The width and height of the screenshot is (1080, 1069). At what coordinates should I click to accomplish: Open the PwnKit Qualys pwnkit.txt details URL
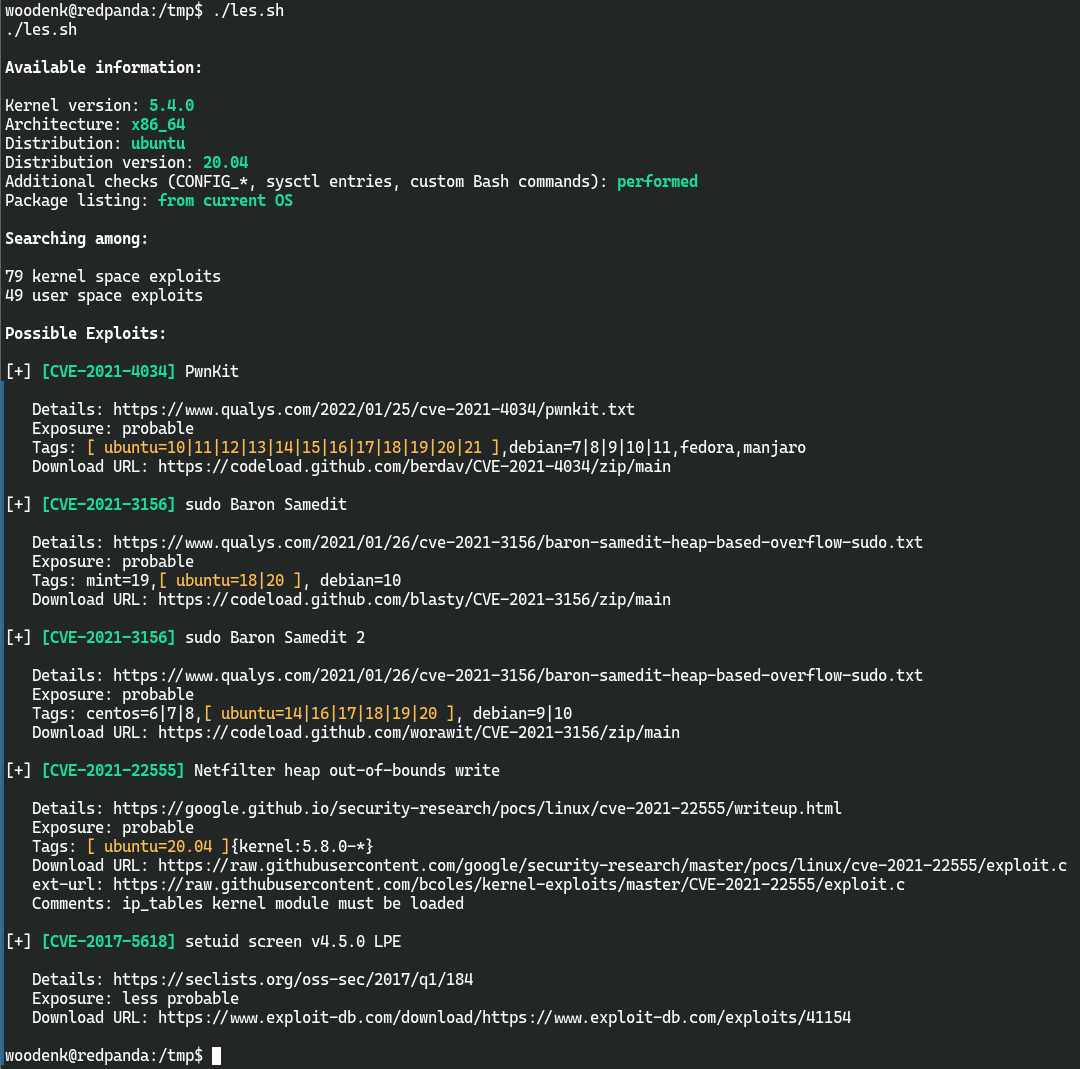tap(373, 410)
